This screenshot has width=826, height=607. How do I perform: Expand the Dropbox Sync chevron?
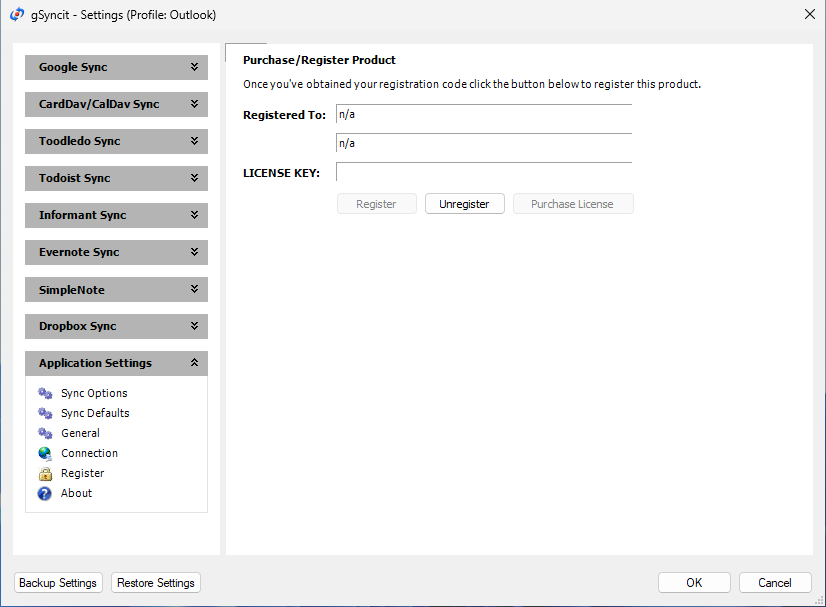[194, 326]
